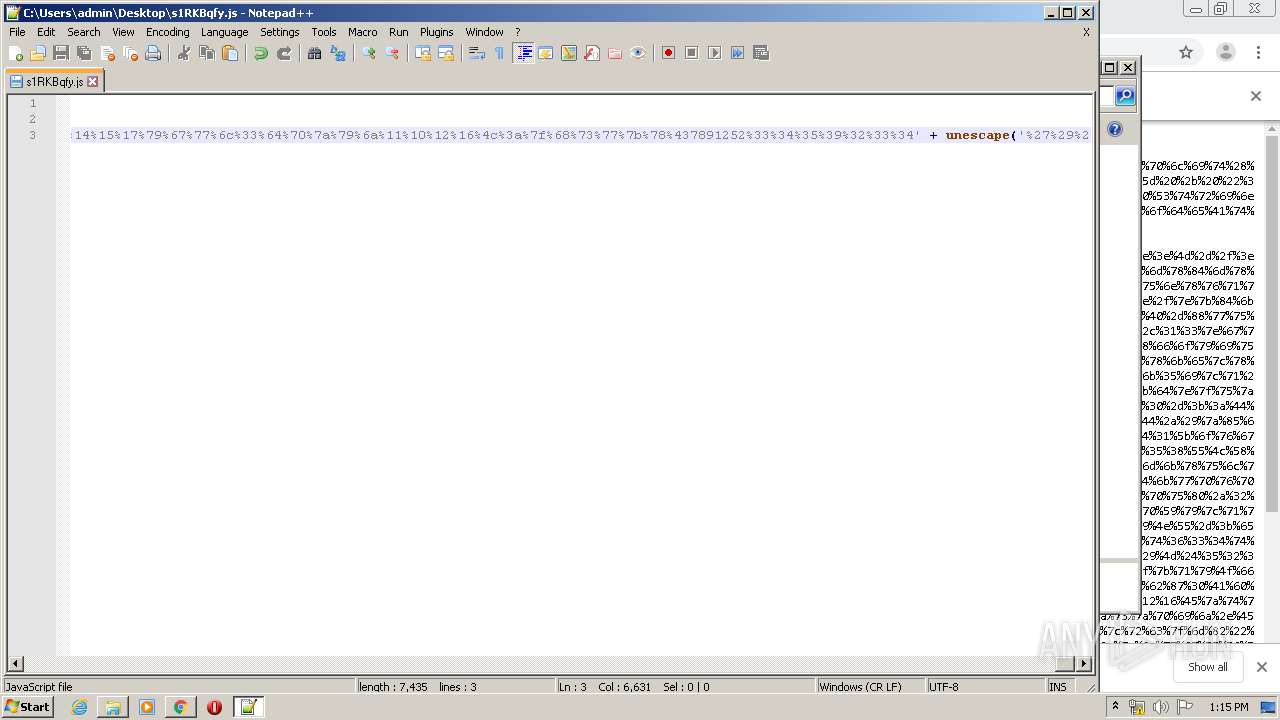
Task: Click INS indicator in status bar
Action: (x=1057, y=687)
